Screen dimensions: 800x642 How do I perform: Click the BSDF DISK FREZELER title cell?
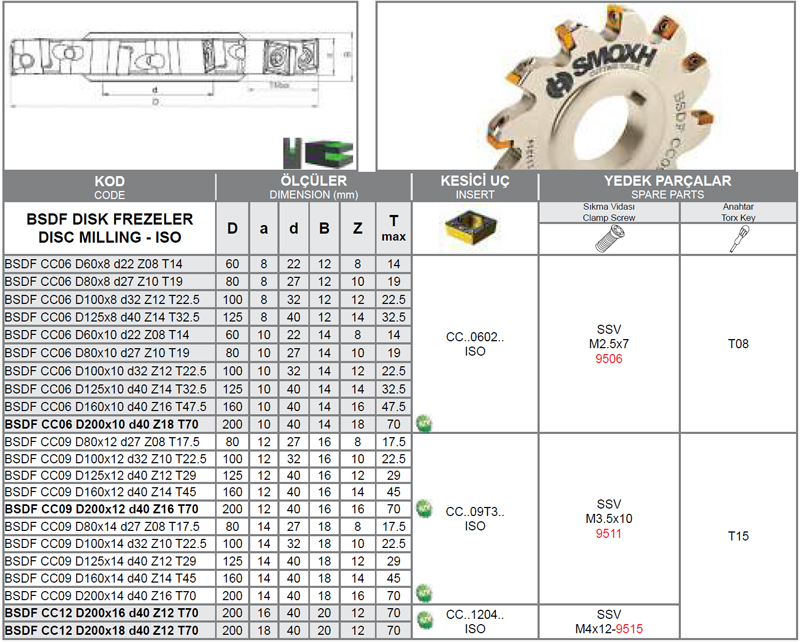(109, 228)
